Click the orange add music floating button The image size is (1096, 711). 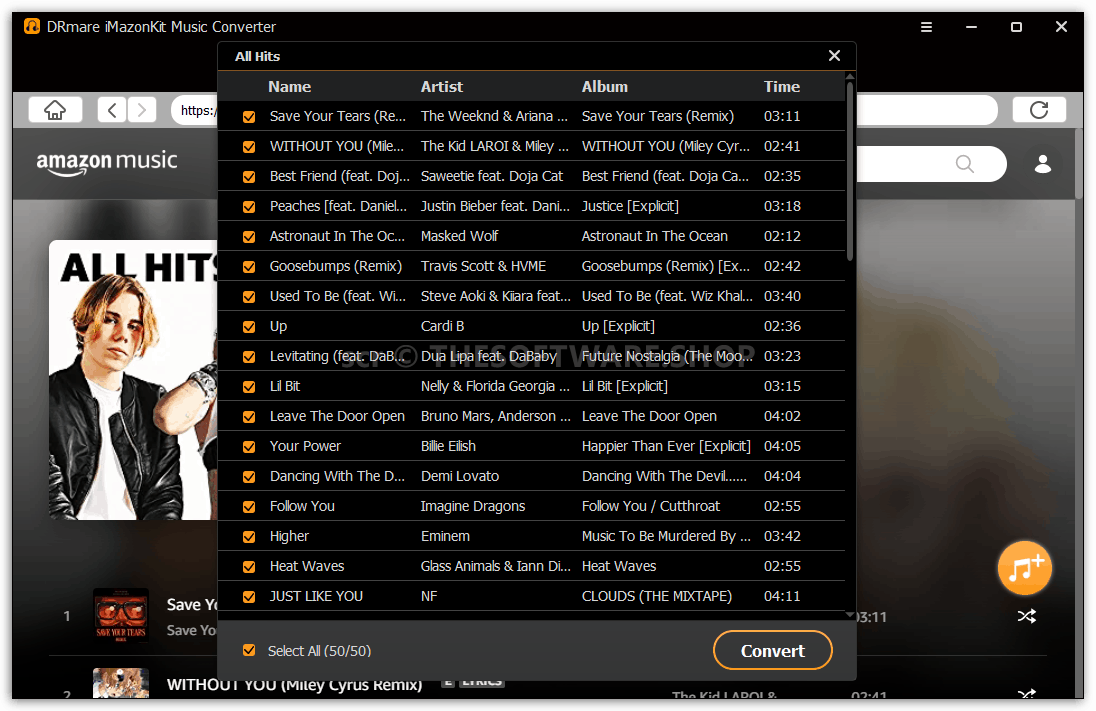pyautogui.click(x=1025, y=568)
